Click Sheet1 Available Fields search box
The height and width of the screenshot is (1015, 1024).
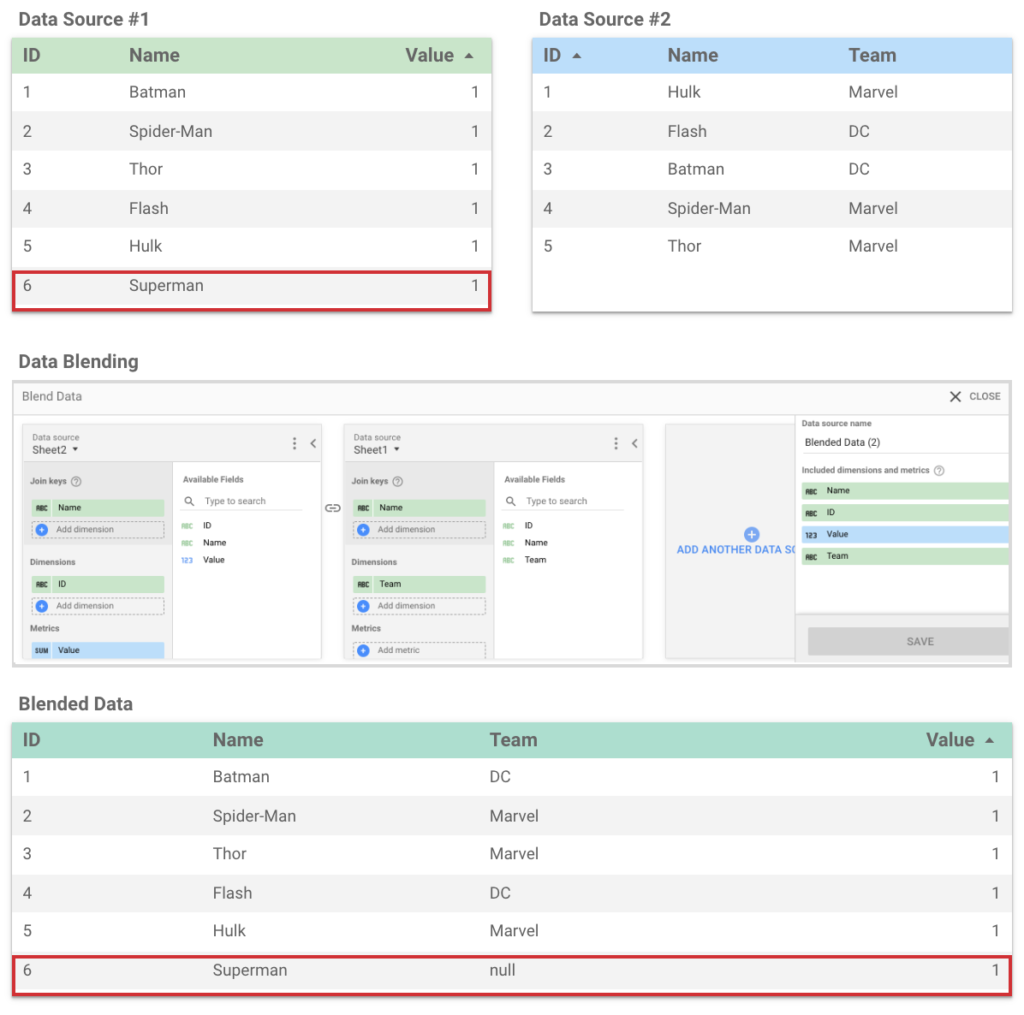(x=570, y=501)
